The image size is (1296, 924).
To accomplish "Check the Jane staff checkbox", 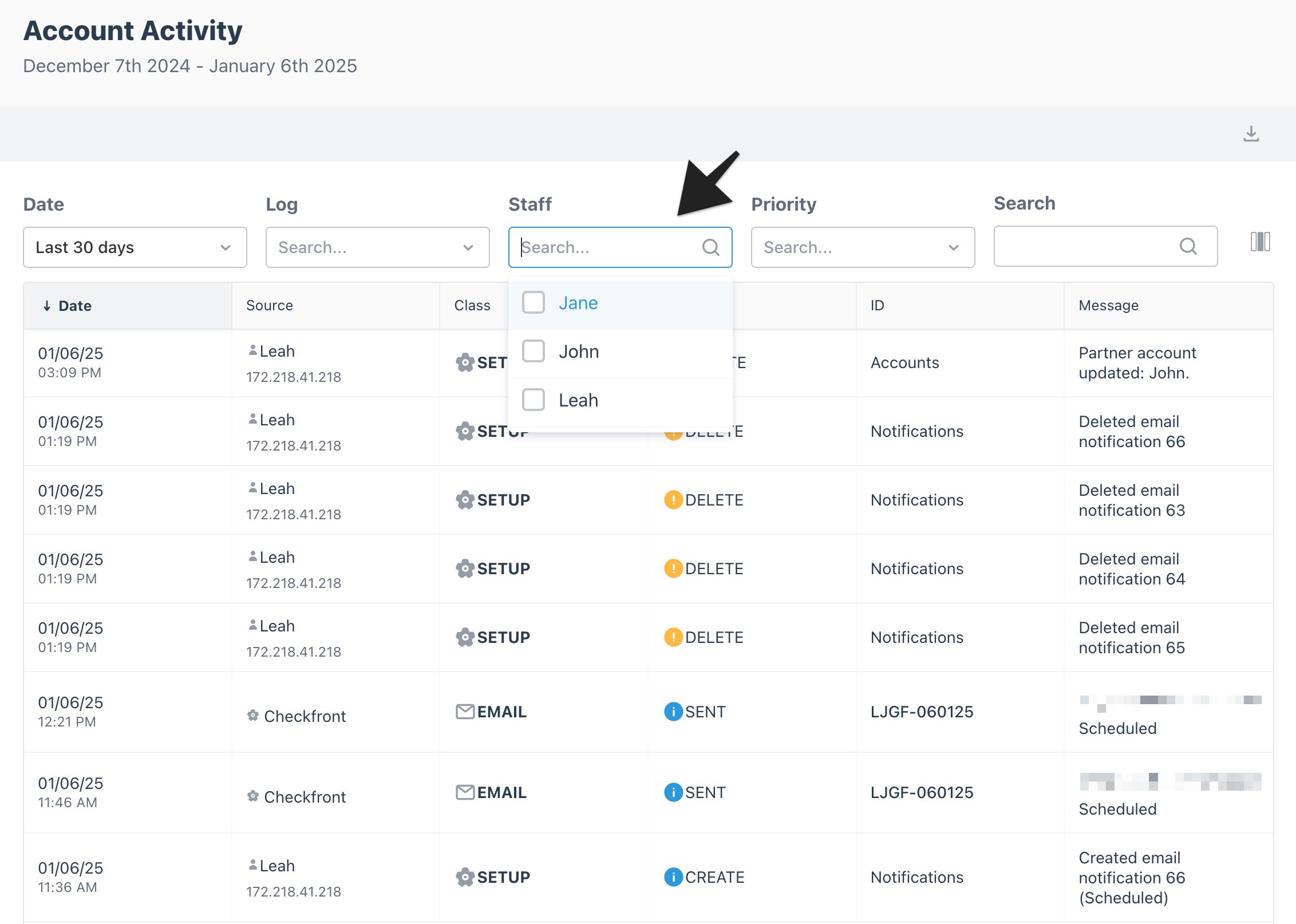I will tap(534, 302).
